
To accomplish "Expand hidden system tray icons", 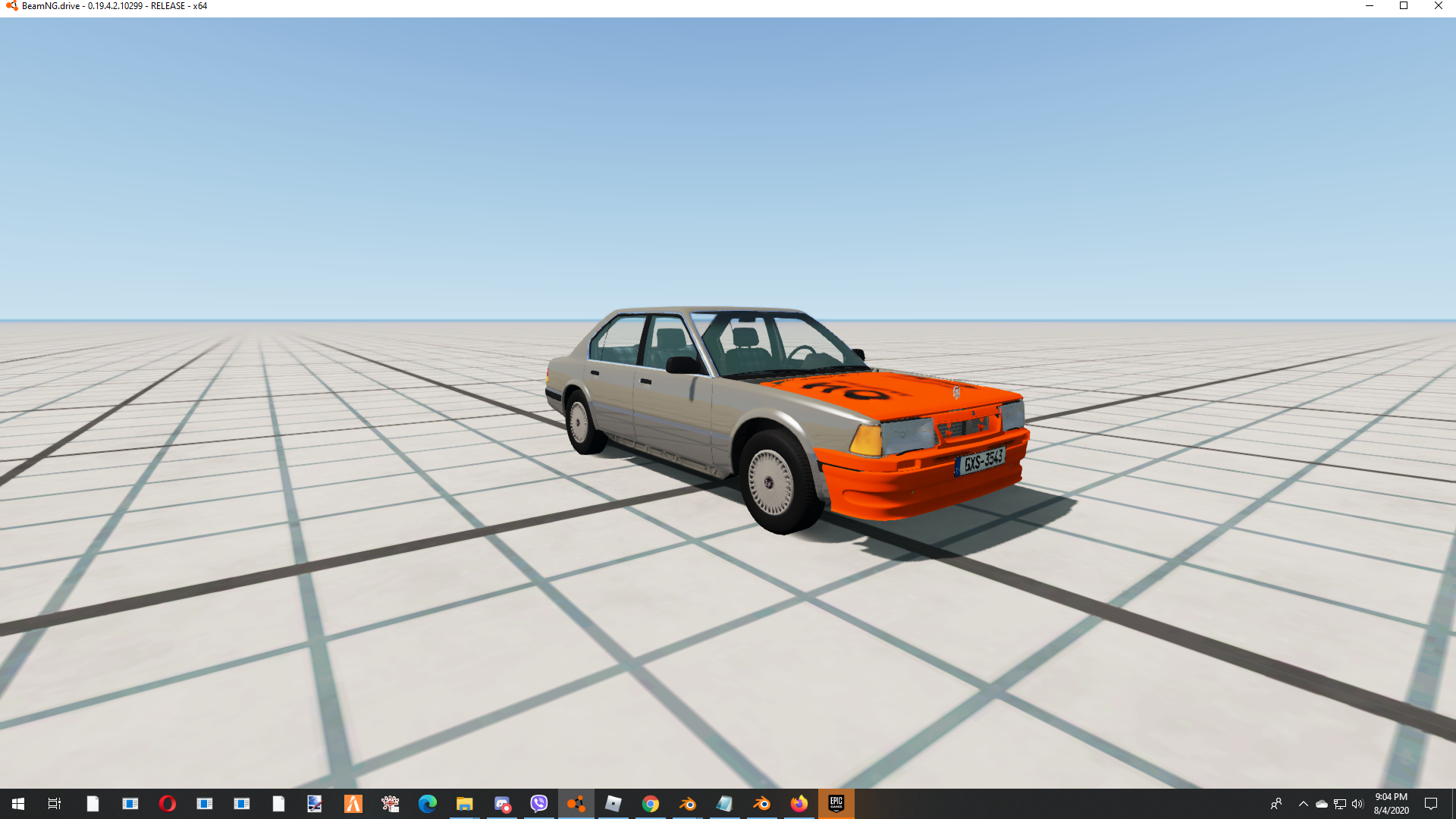I will 1304,804.
